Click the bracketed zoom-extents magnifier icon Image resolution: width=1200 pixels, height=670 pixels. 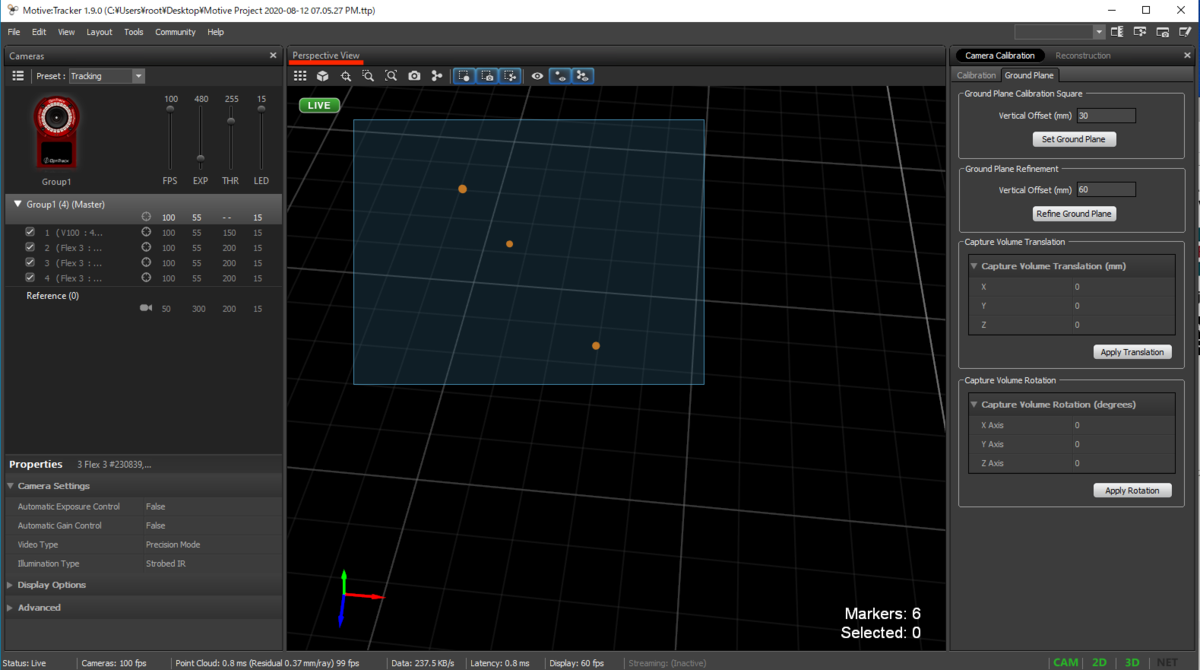(x=391, y=76)
